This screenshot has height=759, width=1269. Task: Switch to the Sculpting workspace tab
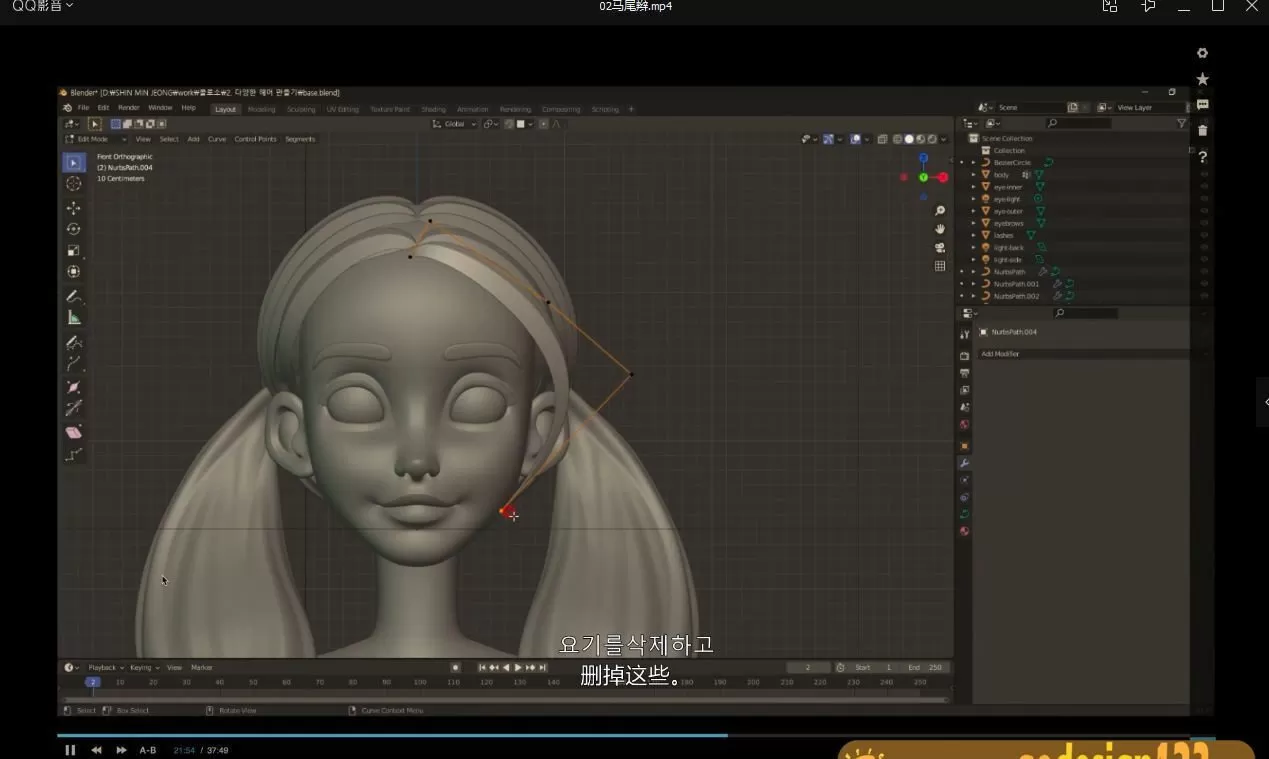302,108
